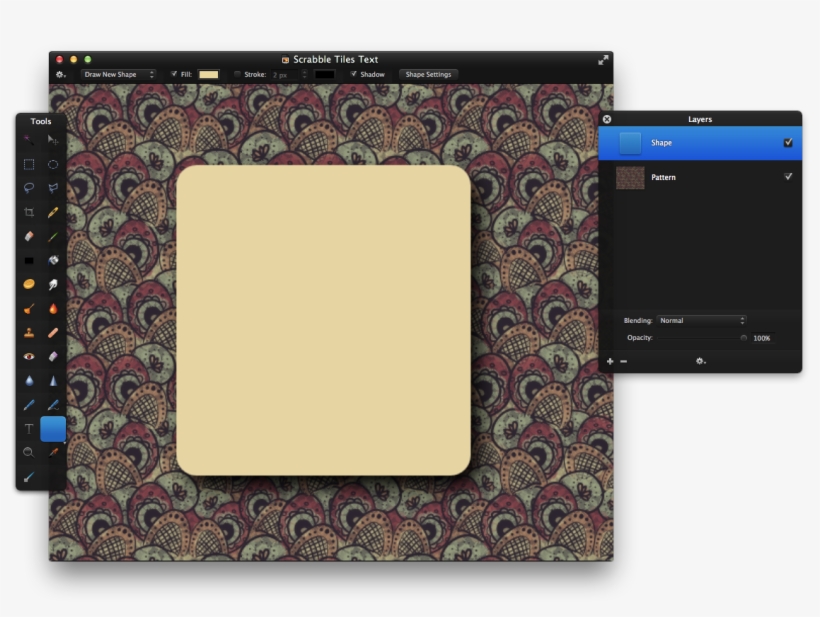
Task: Choose the Paint Bucket tool
Action: [53, 260]
